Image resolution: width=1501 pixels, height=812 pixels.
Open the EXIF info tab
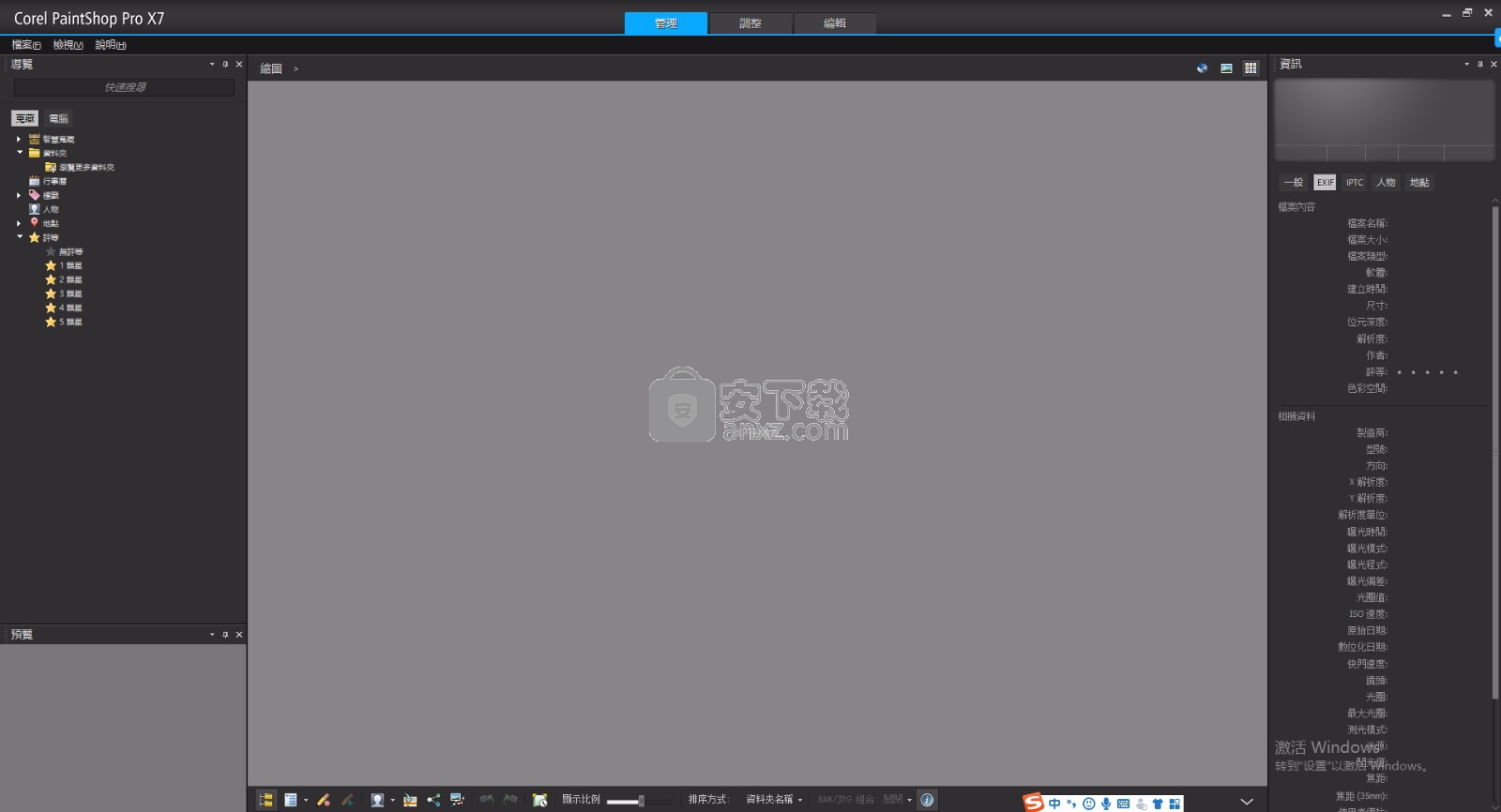pyautogui.click(x=1325, y=183)
